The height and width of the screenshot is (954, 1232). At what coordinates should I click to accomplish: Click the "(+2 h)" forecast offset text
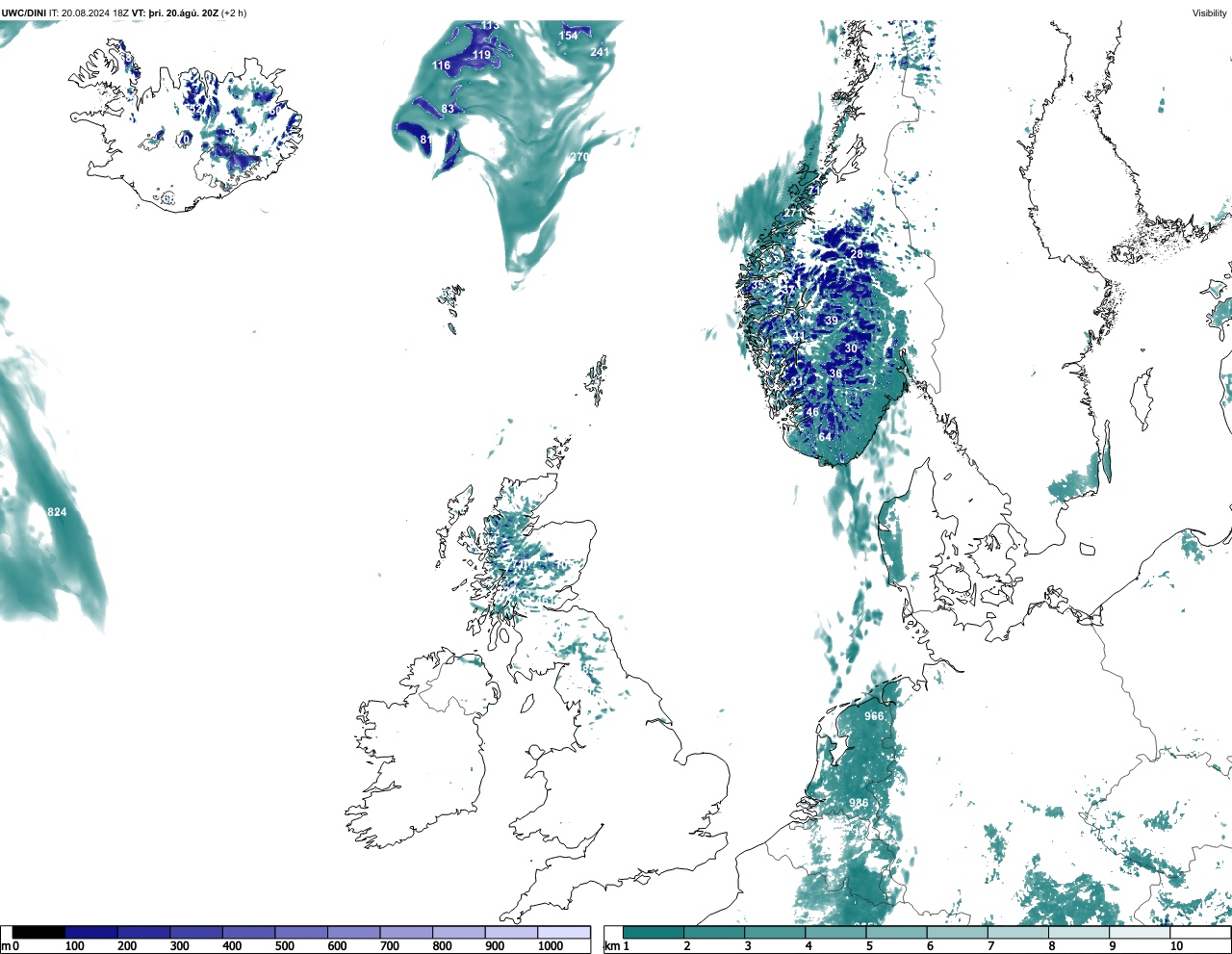pos(234,13)
